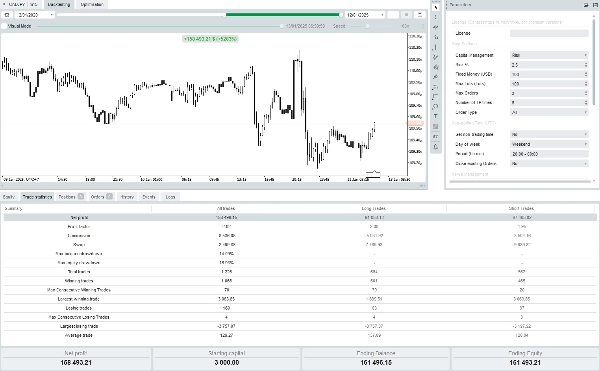
Task: Click the License input field
Action: pyautogui.click(x=549, y=33)
